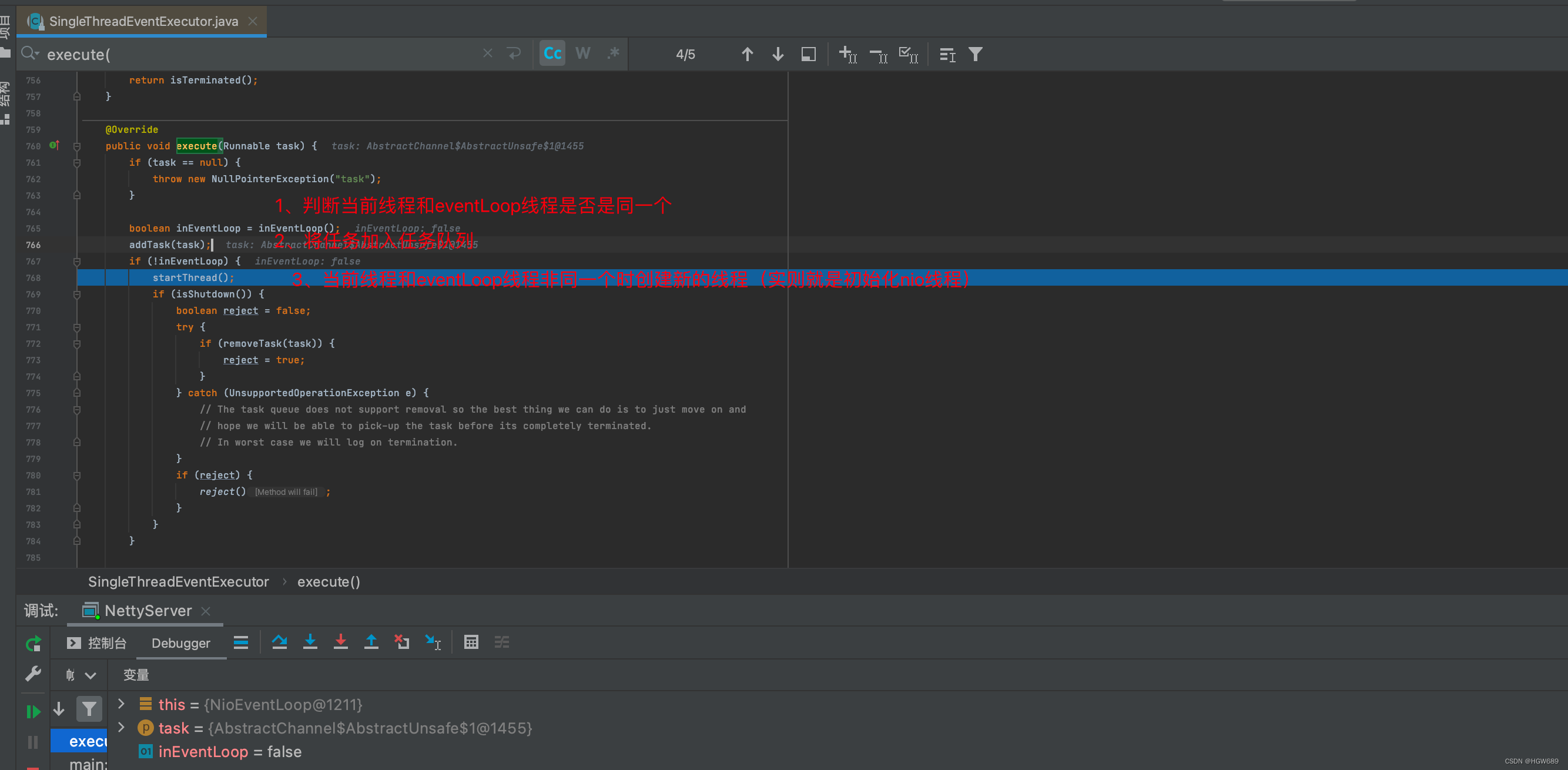Expand the task = {AbstractChannel$AbstractUnsafe$1@1455} variable

121,728
